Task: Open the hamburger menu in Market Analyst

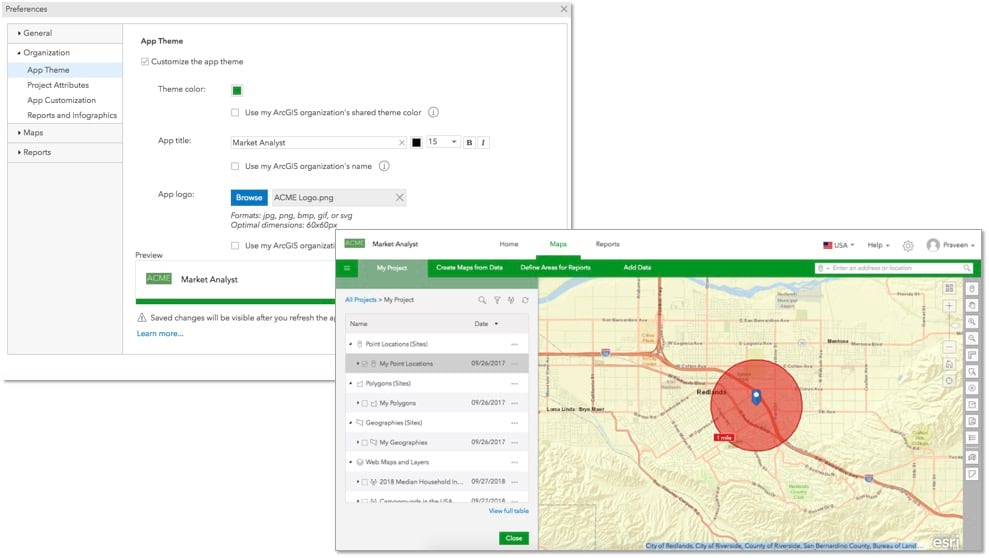Action: [x=347, y=268]
